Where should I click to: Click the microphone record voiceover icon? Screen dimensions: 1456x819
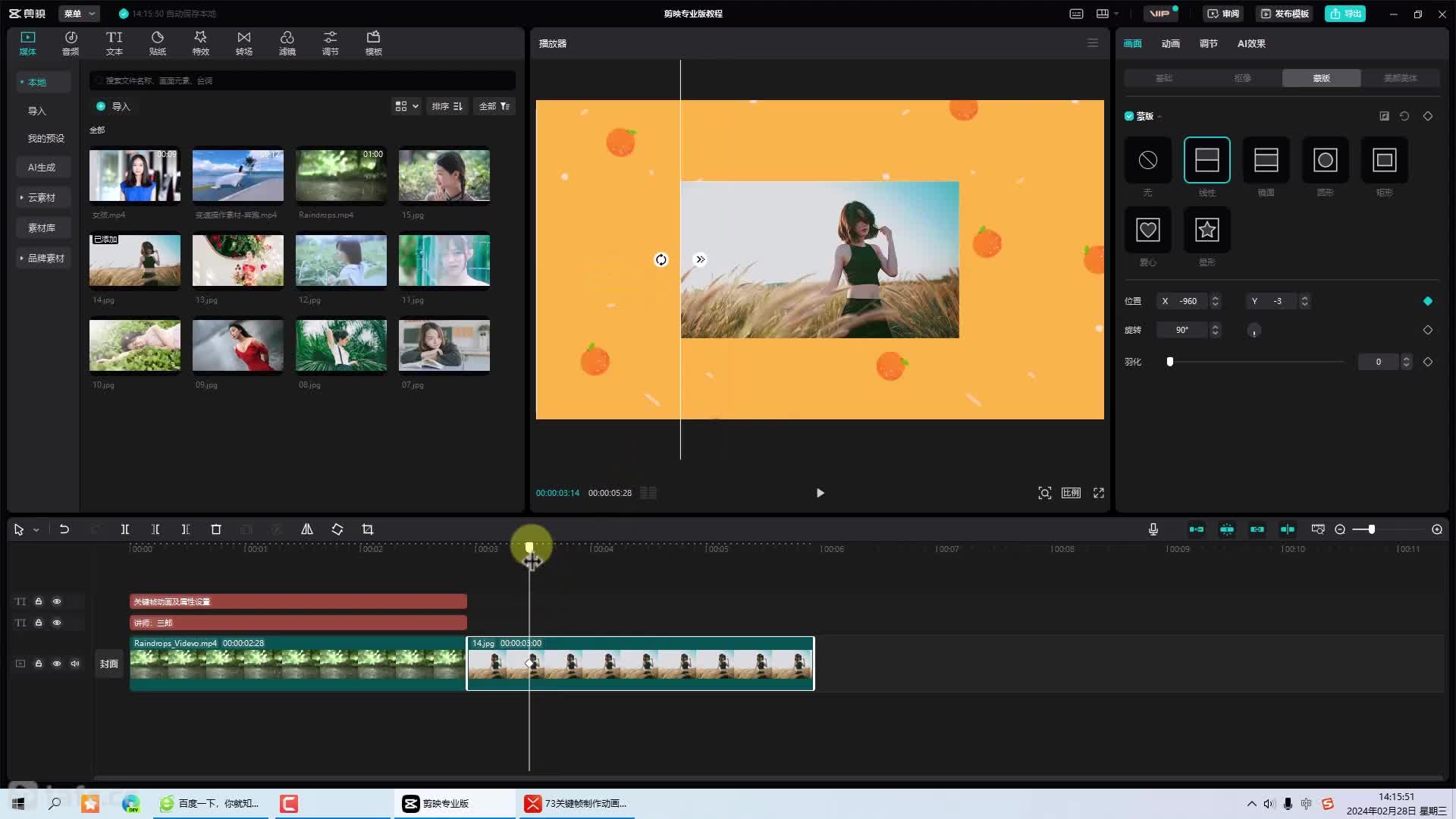[1153, 529]
